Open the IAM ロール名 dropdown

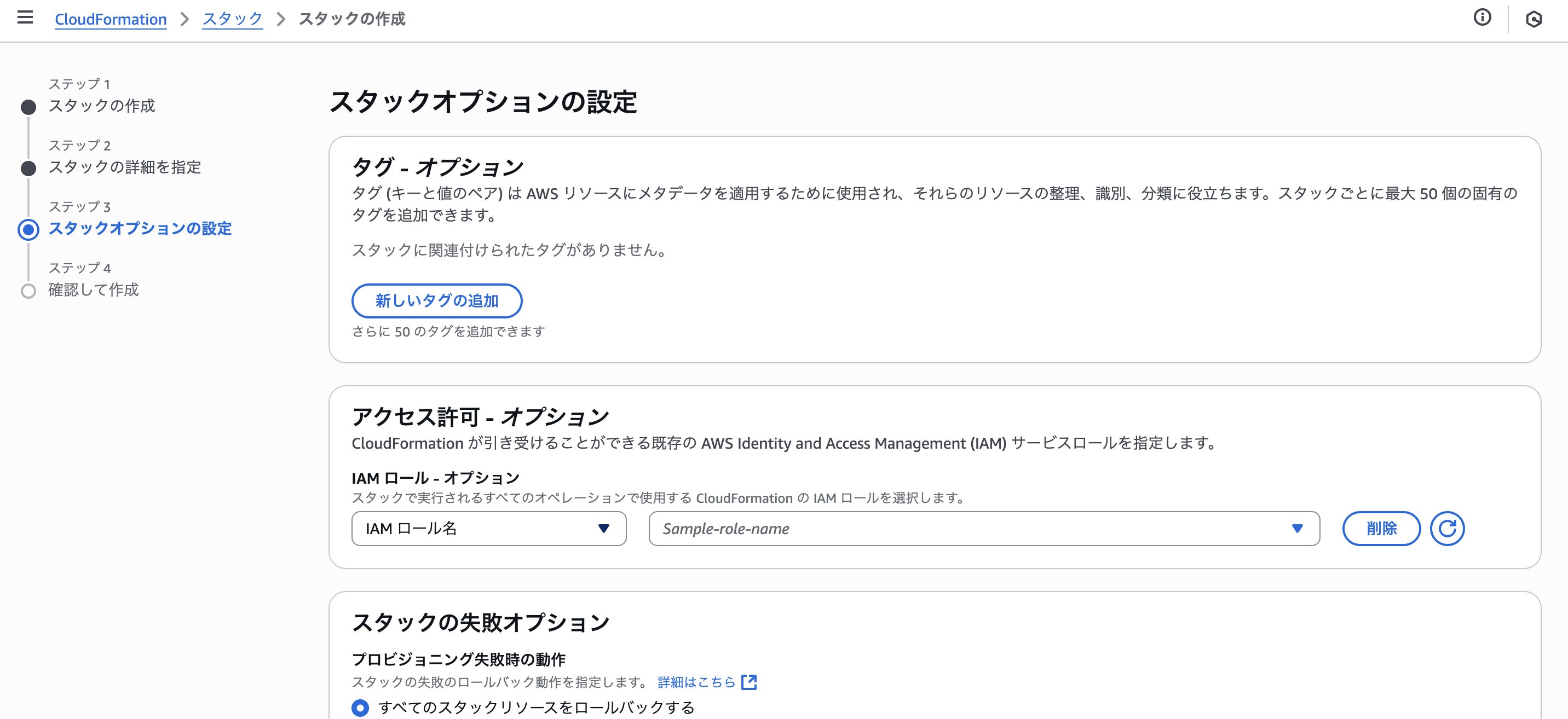click(489, 529)
